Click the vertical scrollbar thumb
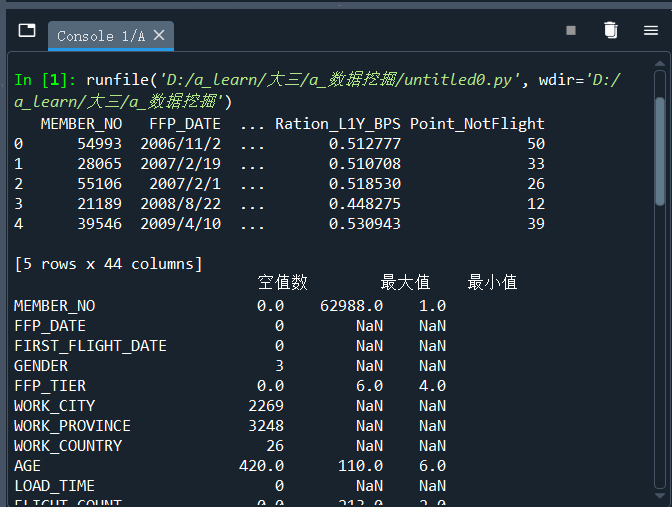The height and width of the screenshot is (507, 672). pyautogui.click(x=660, y=151)
